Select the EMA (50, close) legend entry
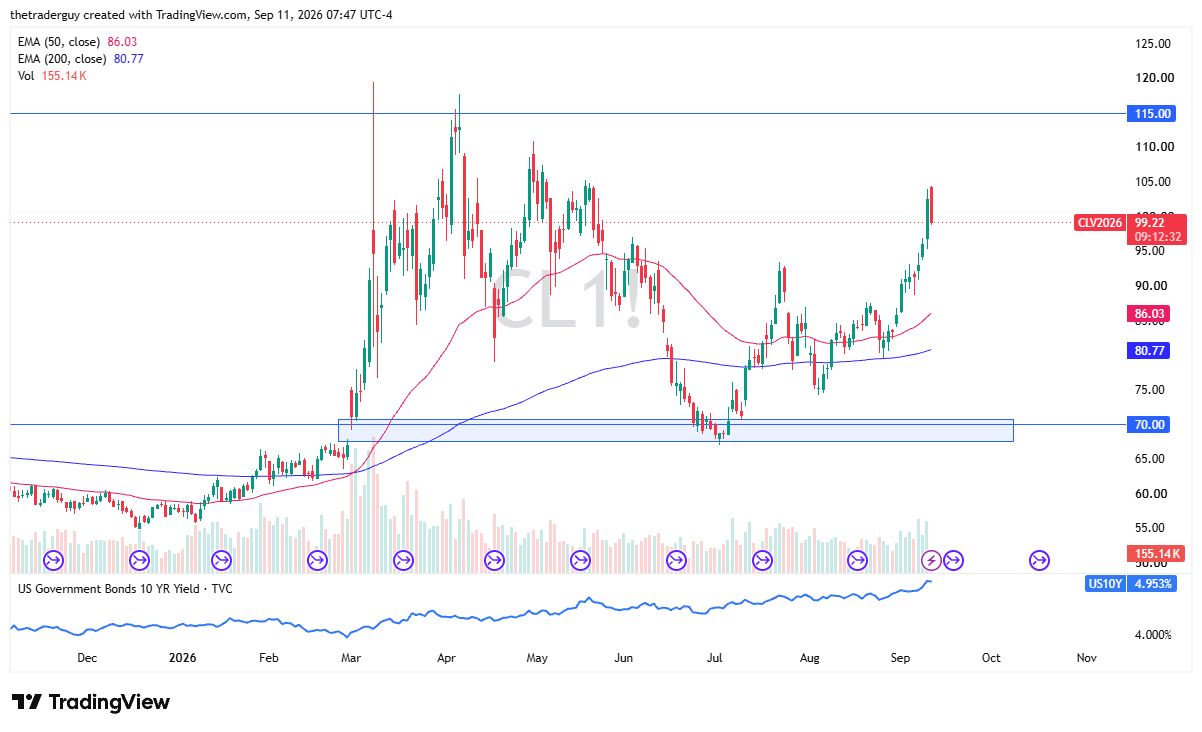1202x732 pixels. 78,42
